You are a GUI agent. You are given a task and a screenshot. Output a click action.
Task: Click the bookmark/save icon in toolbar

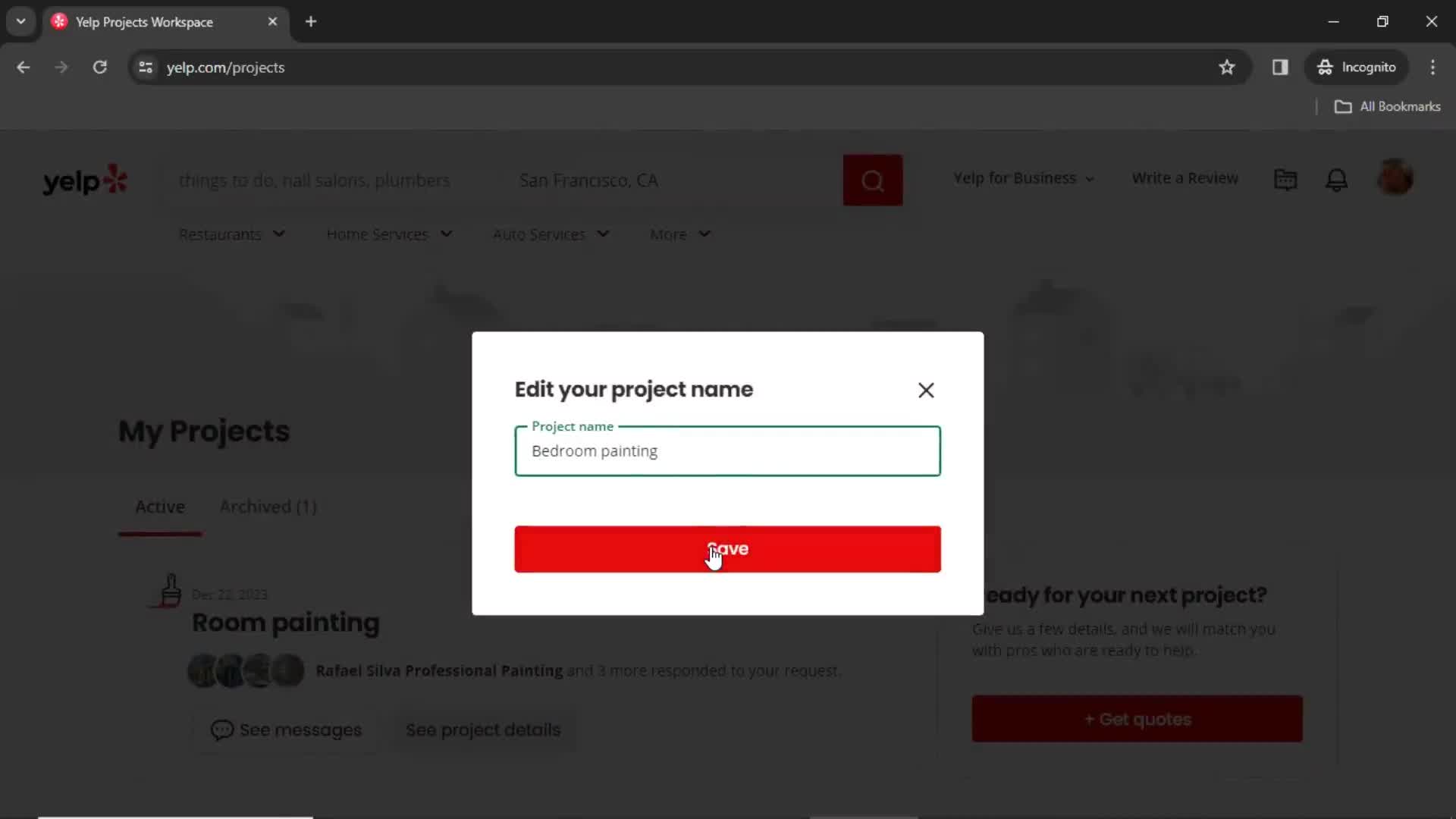[x=1227, y=67]
